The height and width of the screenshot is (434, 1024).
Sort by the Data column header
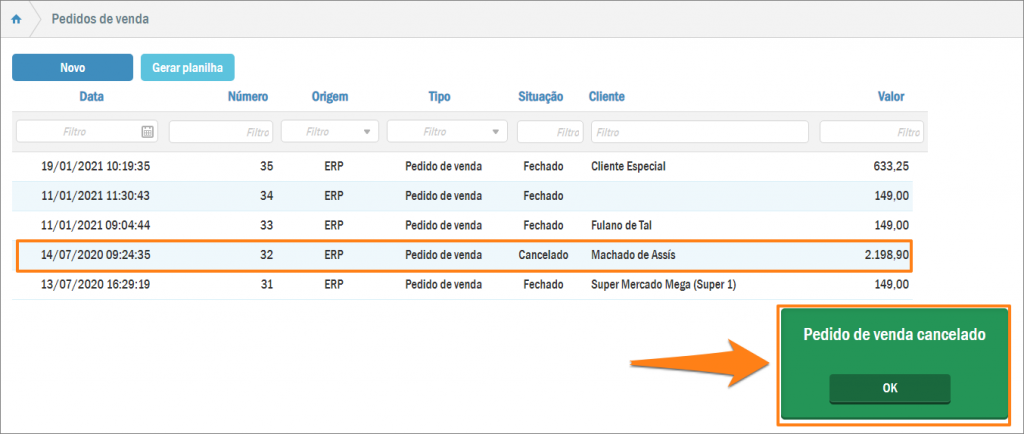point(91,97)
